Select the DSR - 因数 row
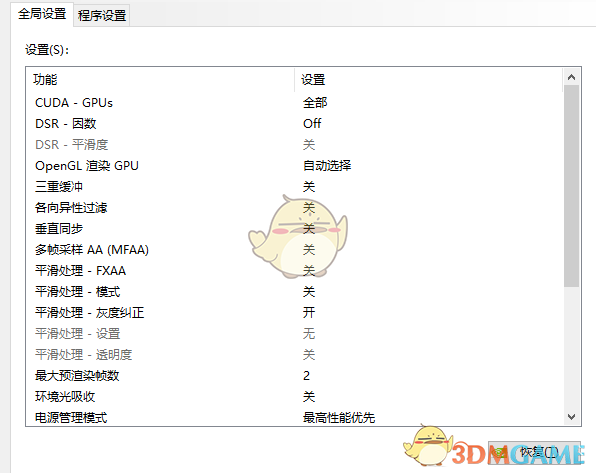596x473 pixels. [x=295, y=124]
